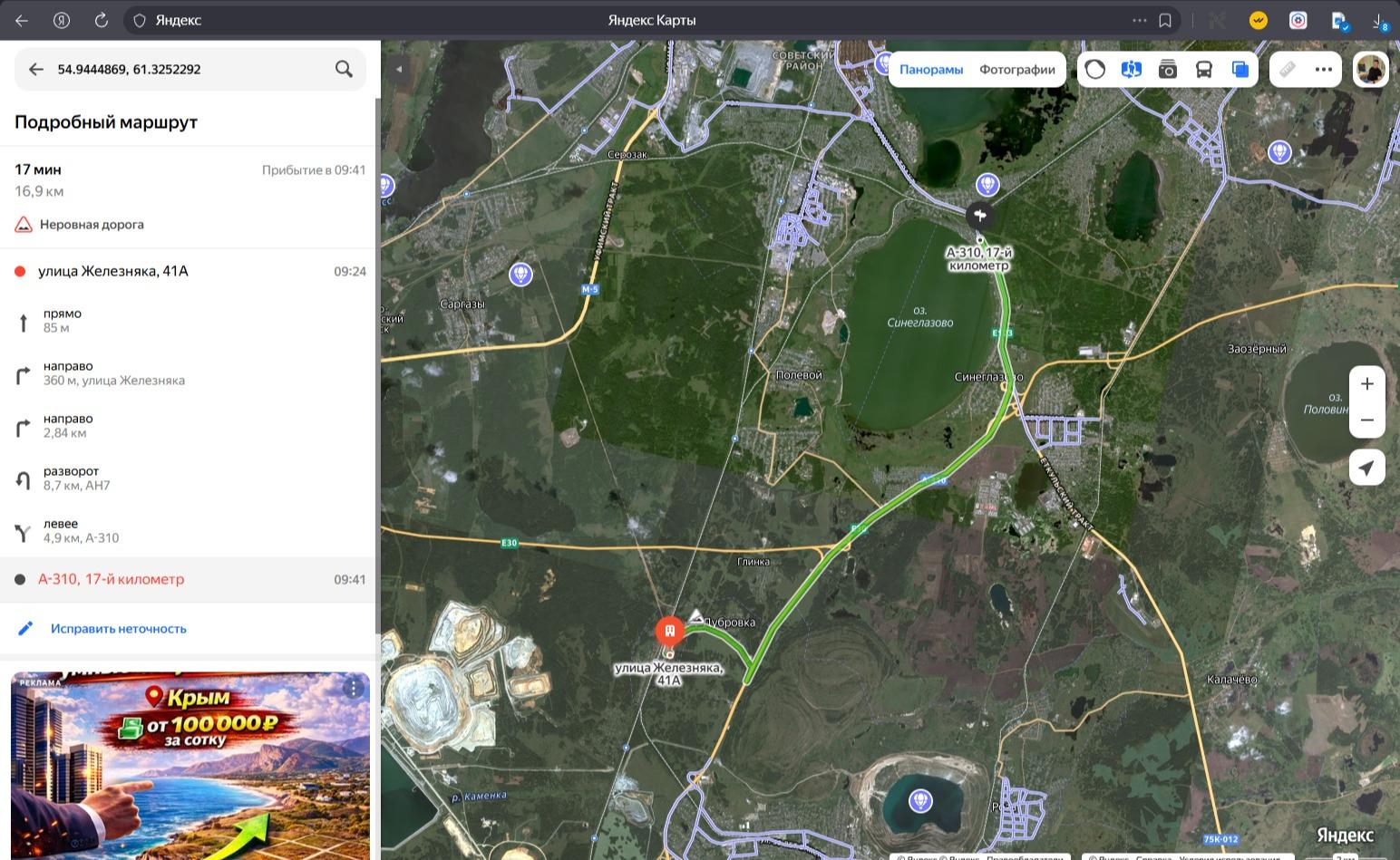The width and height of the screenshot is (1400, 860).
Task: Select the ruler distance measuring tool
Action: [x=1288, y=69]
